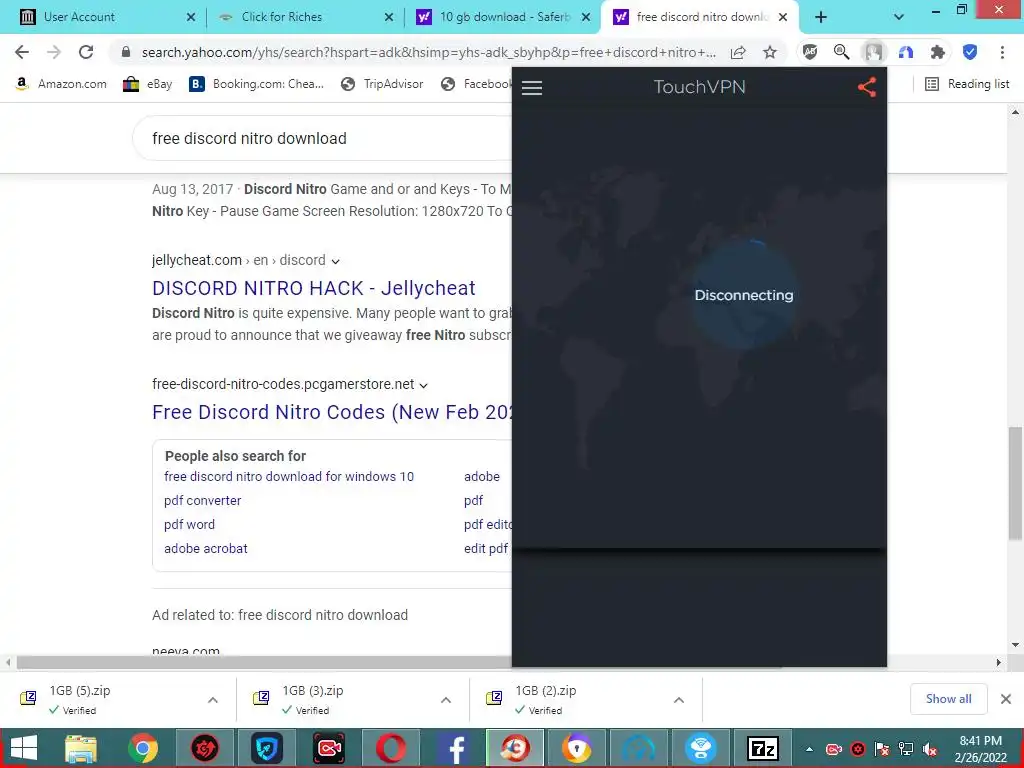Screen dimensions: 1024x768
Task: Reload the current page
Action: pos(86,52)
